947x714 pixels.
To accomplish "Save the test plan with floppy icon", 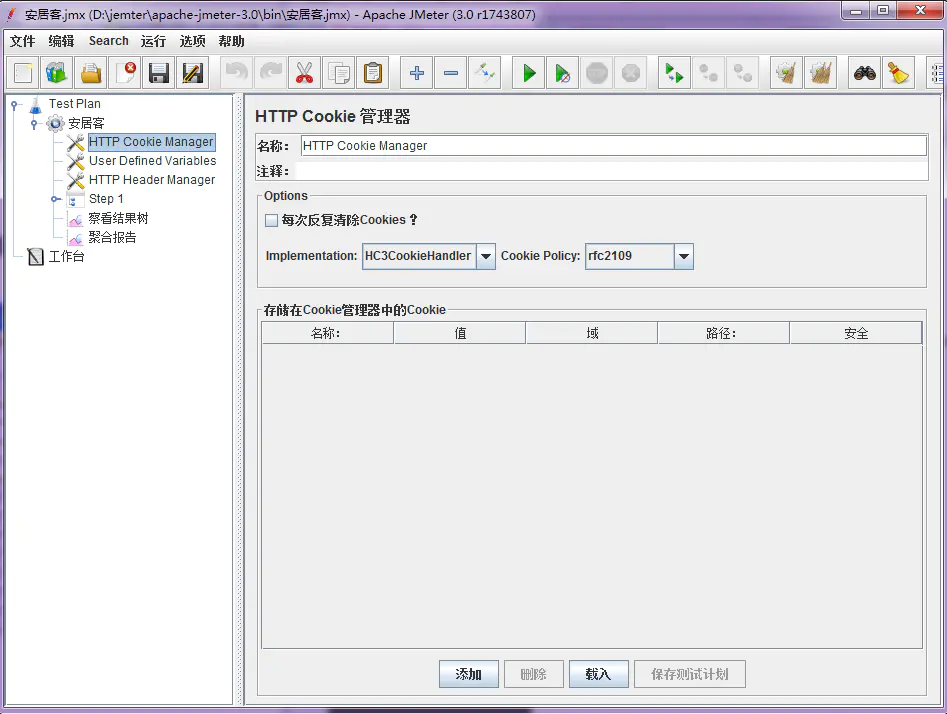I will [159, 73].
